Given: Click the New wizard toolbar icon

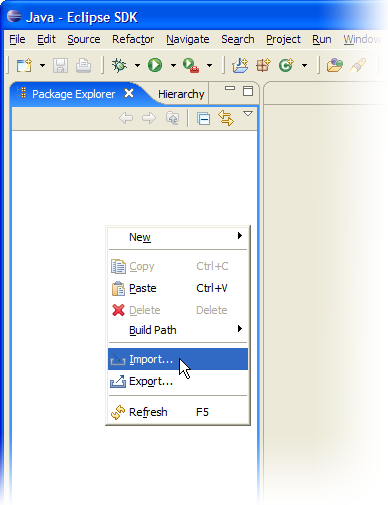Looking at the screenshot, I should tap(24, 65).
